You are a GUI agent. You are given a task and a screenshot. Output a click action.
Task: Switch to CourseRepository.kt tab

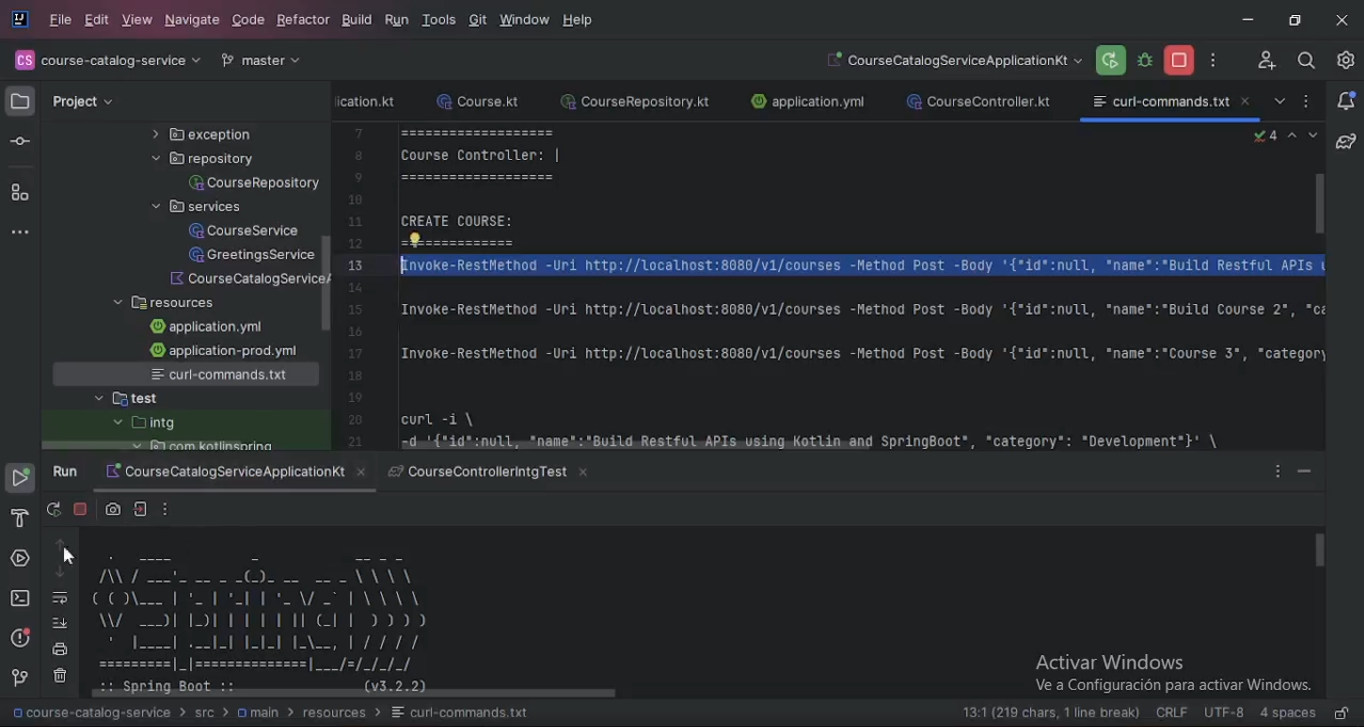[634, 101]
